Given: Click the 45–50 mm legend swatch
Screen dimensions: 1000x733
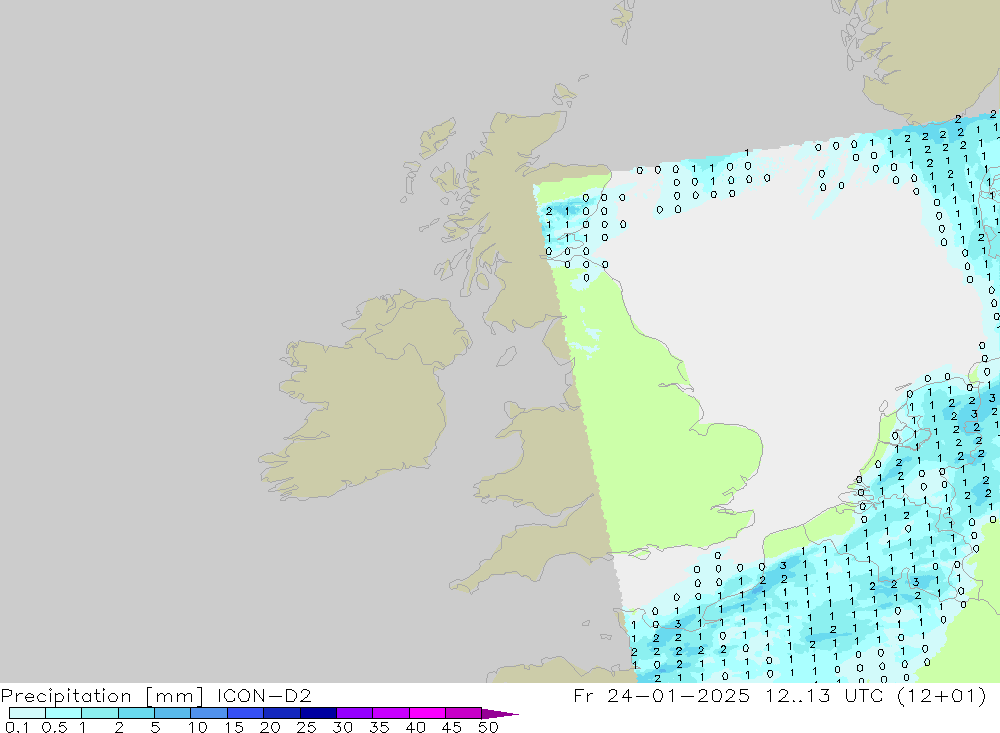Looking at the screenshot, I should (463, 713).
